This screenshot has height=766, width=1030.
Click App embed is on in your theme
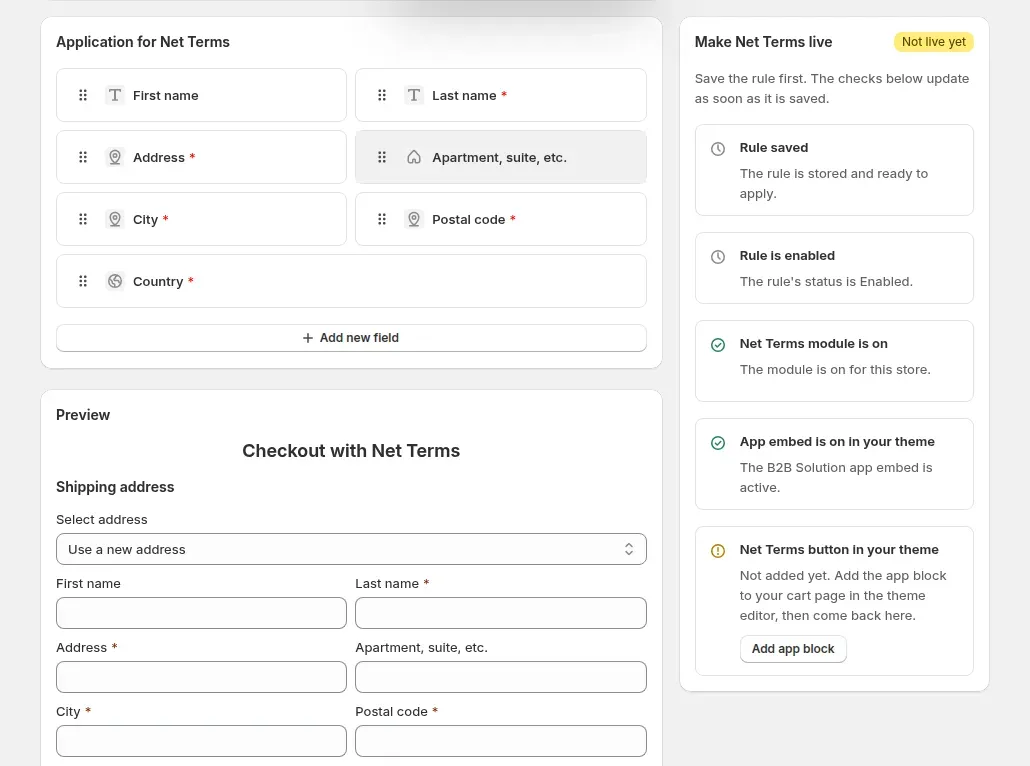pyautogui.click(x=837, y=441)
